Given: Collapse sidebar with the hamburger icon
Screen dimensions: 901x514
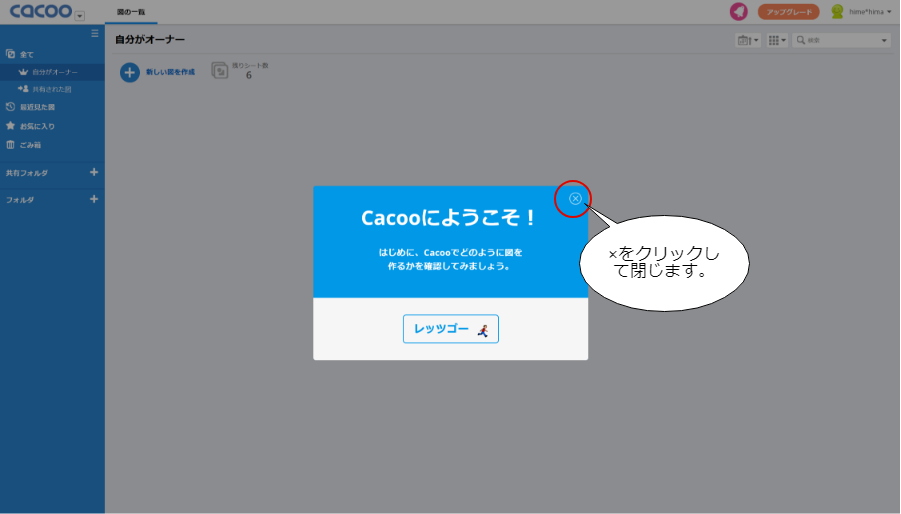Looking at the screenshot, I should click(x=95, y=33).
